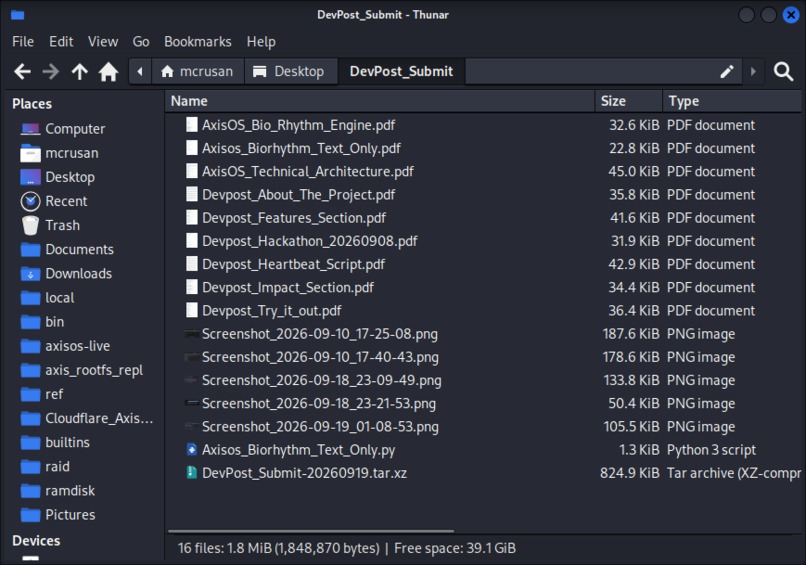The height and width of the screenshot is (565, 806).
Task: Open the View menu
Action: pos(103,42)
